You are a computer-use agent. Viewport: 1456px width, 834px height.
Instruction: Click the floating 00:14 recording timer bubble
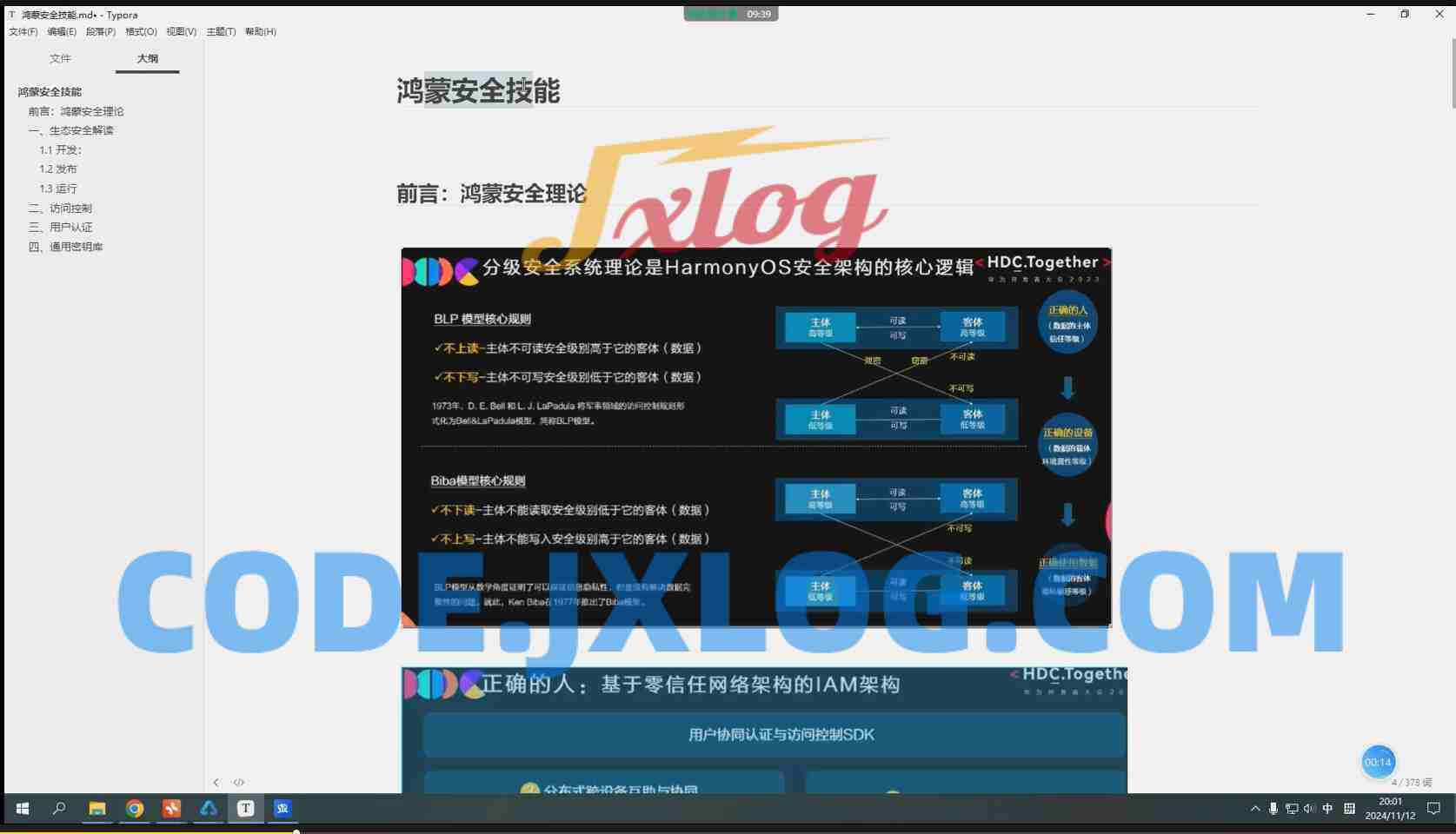[x=1378, y=762]
